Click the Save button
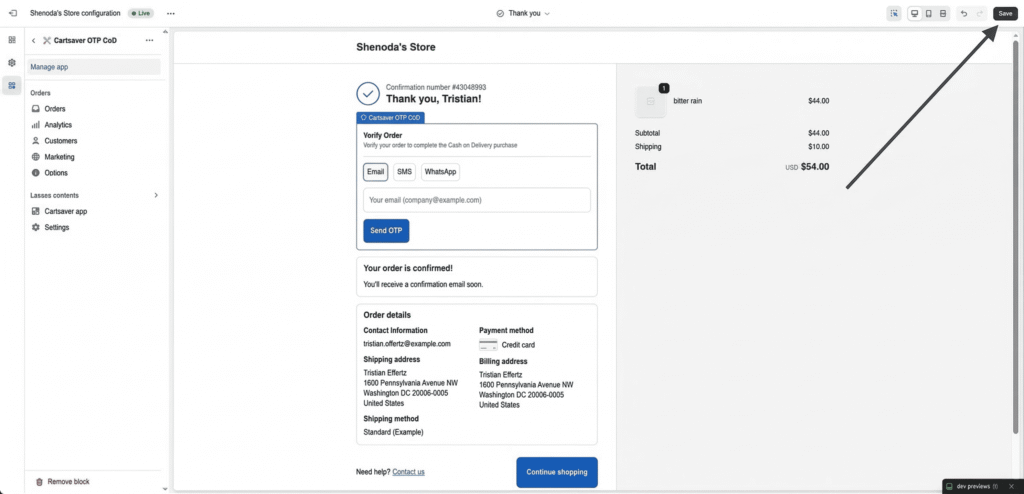Image resolution: width=1024 pixels, height=494 pixels. 1005,13
